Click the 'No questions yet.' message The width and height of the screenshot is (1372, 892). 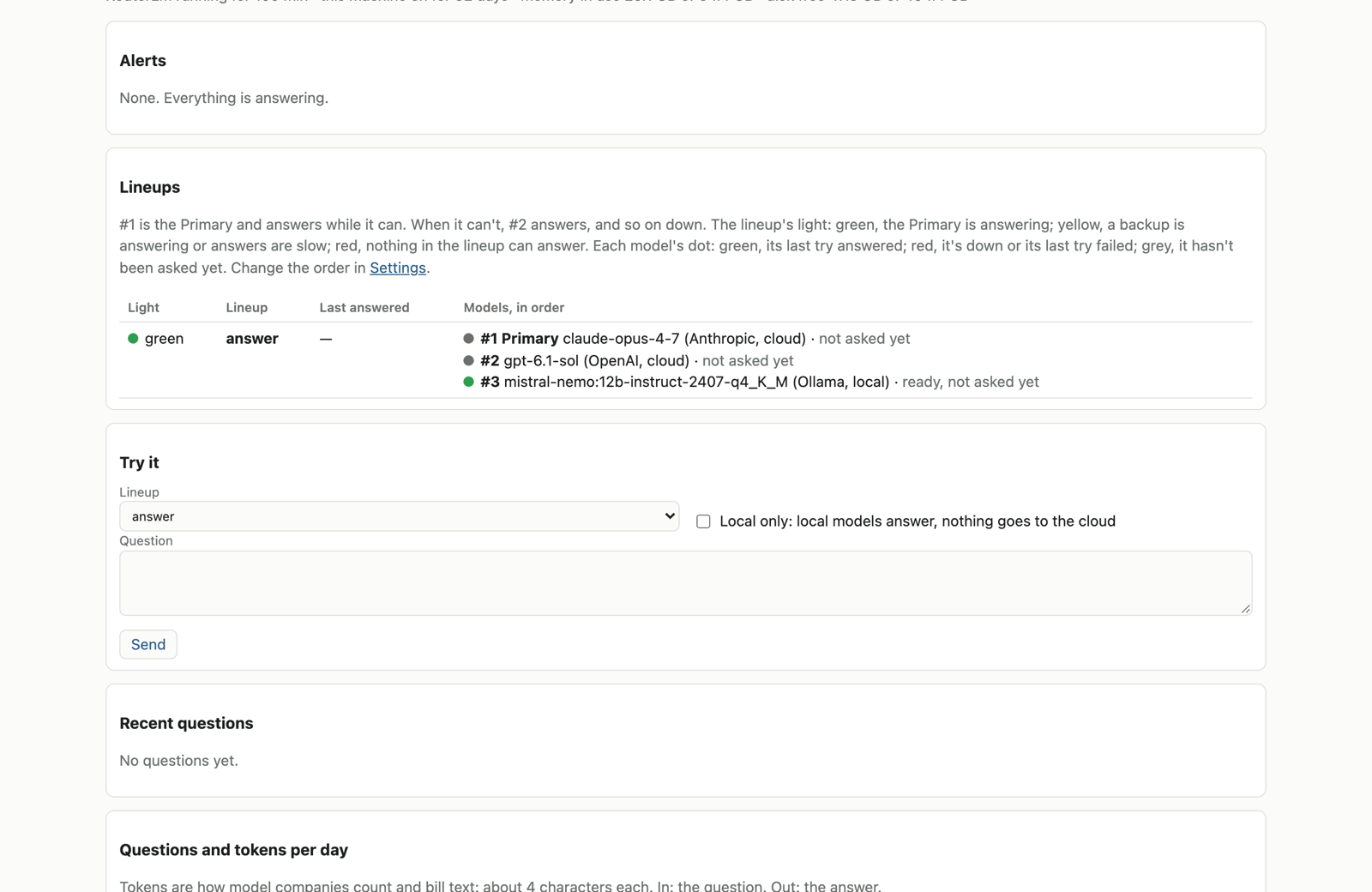(178, 761)
